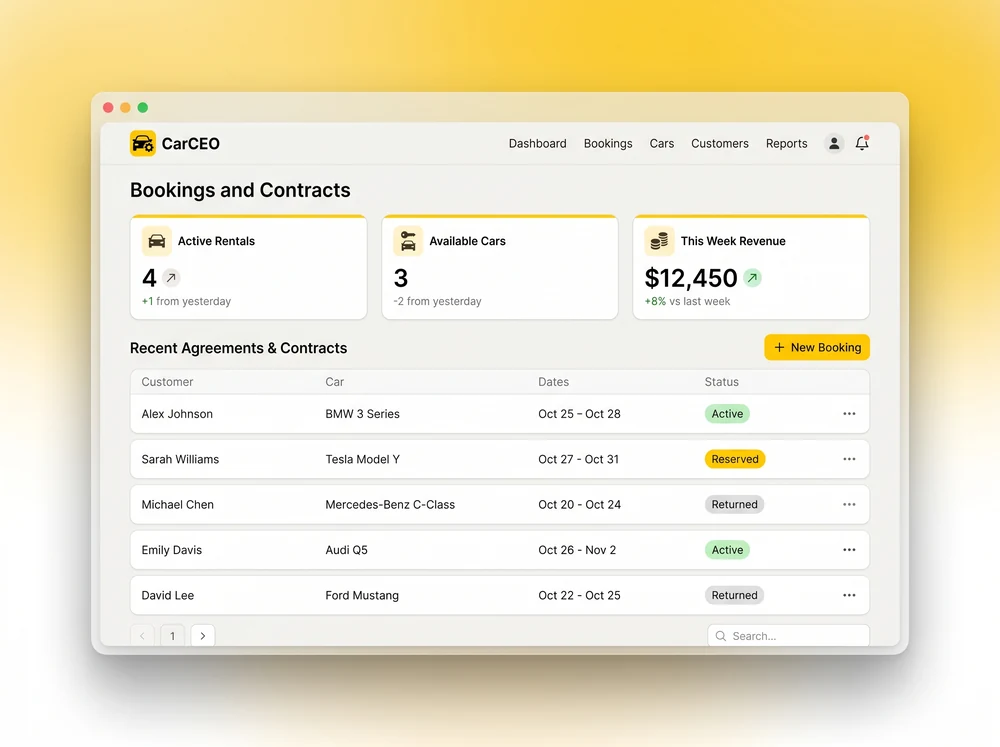Viewport: 1000px width, 747px height.
Task: Click Active status badge for Emily Davis
Action: pos(727,550)
